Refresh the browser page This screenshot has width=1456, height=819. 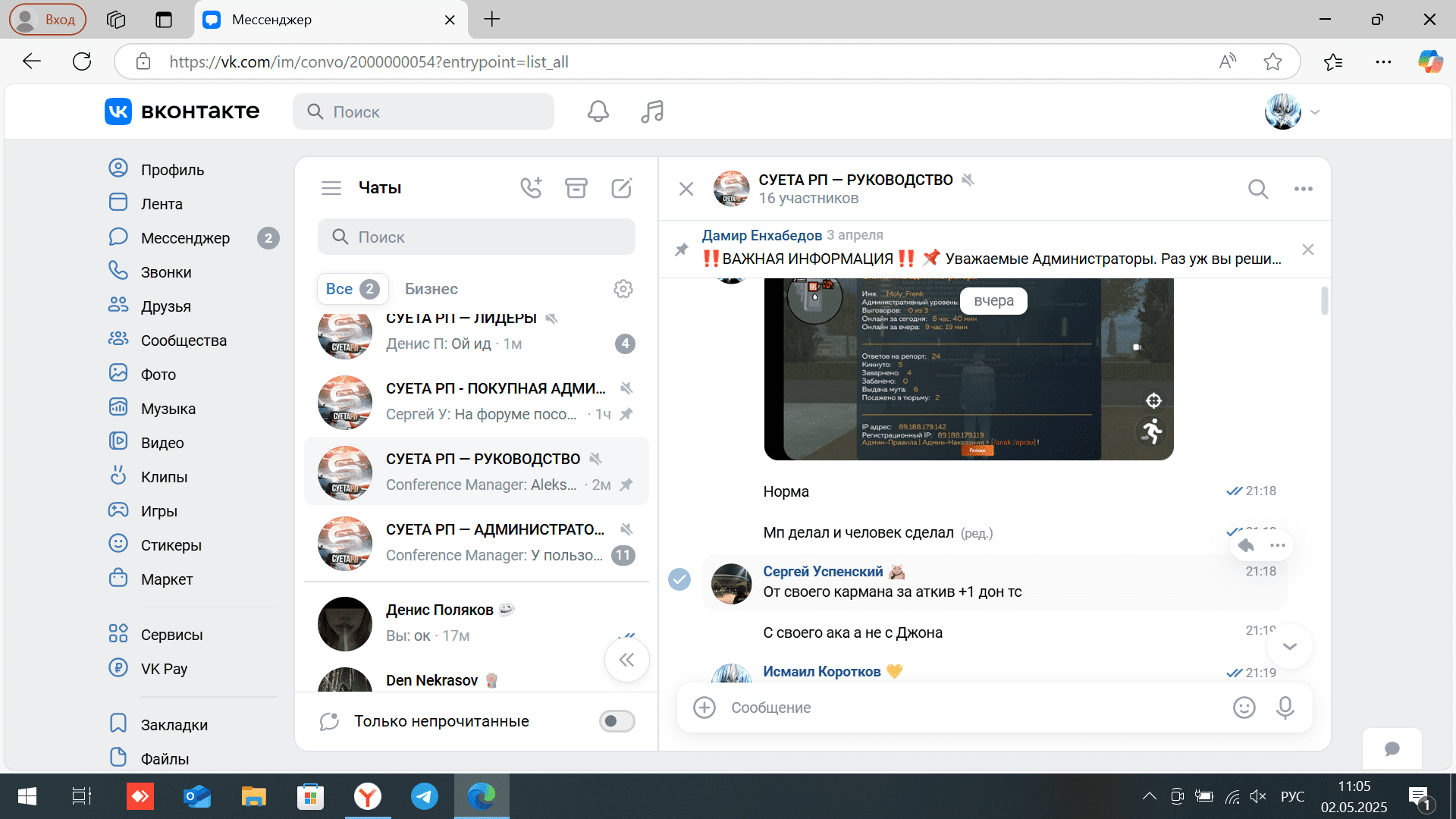click(82, 61)
